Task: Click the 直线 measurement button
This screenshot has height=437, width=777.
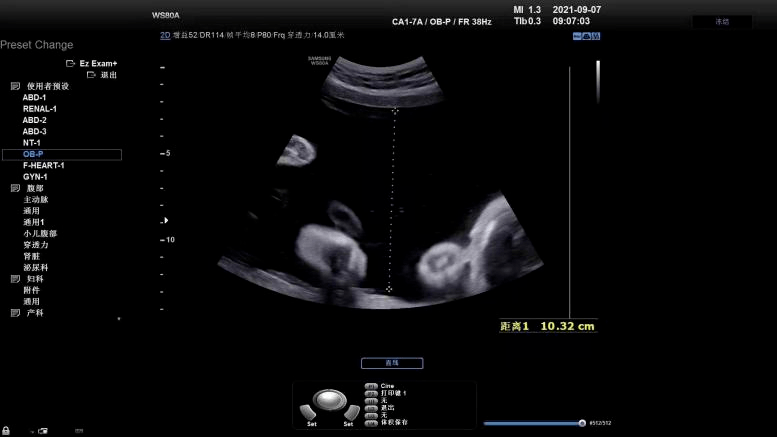Action: (x=392, y=363)
